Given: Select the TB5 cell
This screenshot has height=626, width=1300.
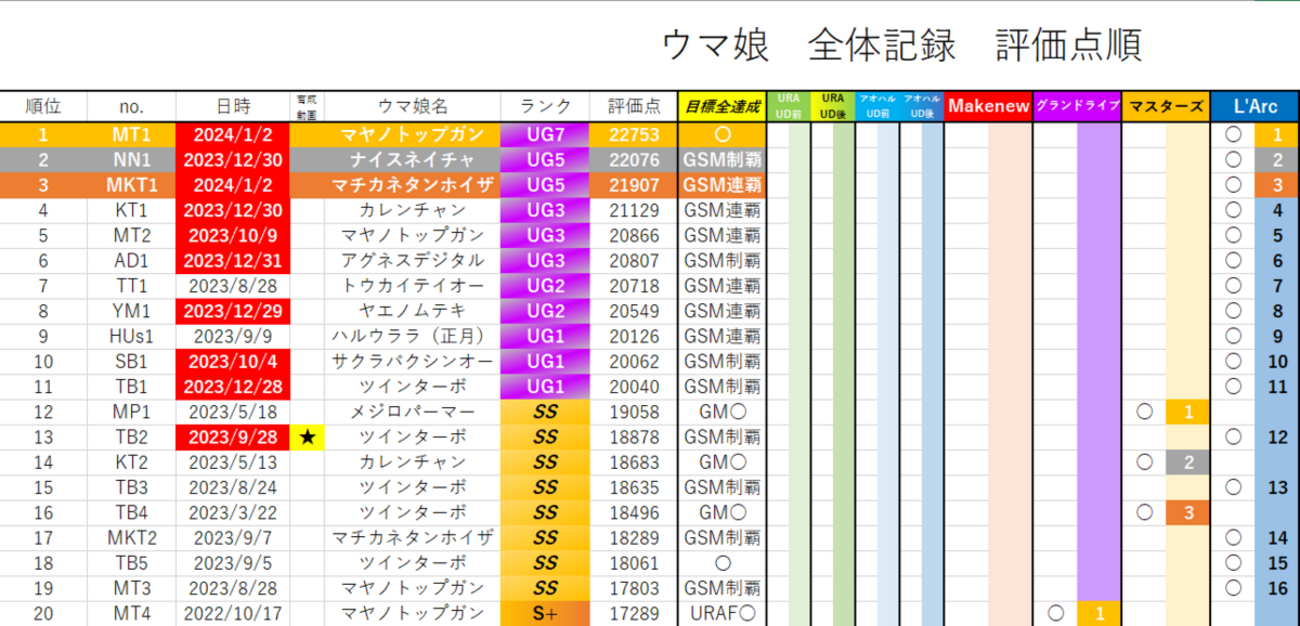Looking at the screenshot, I should [131, 563].
